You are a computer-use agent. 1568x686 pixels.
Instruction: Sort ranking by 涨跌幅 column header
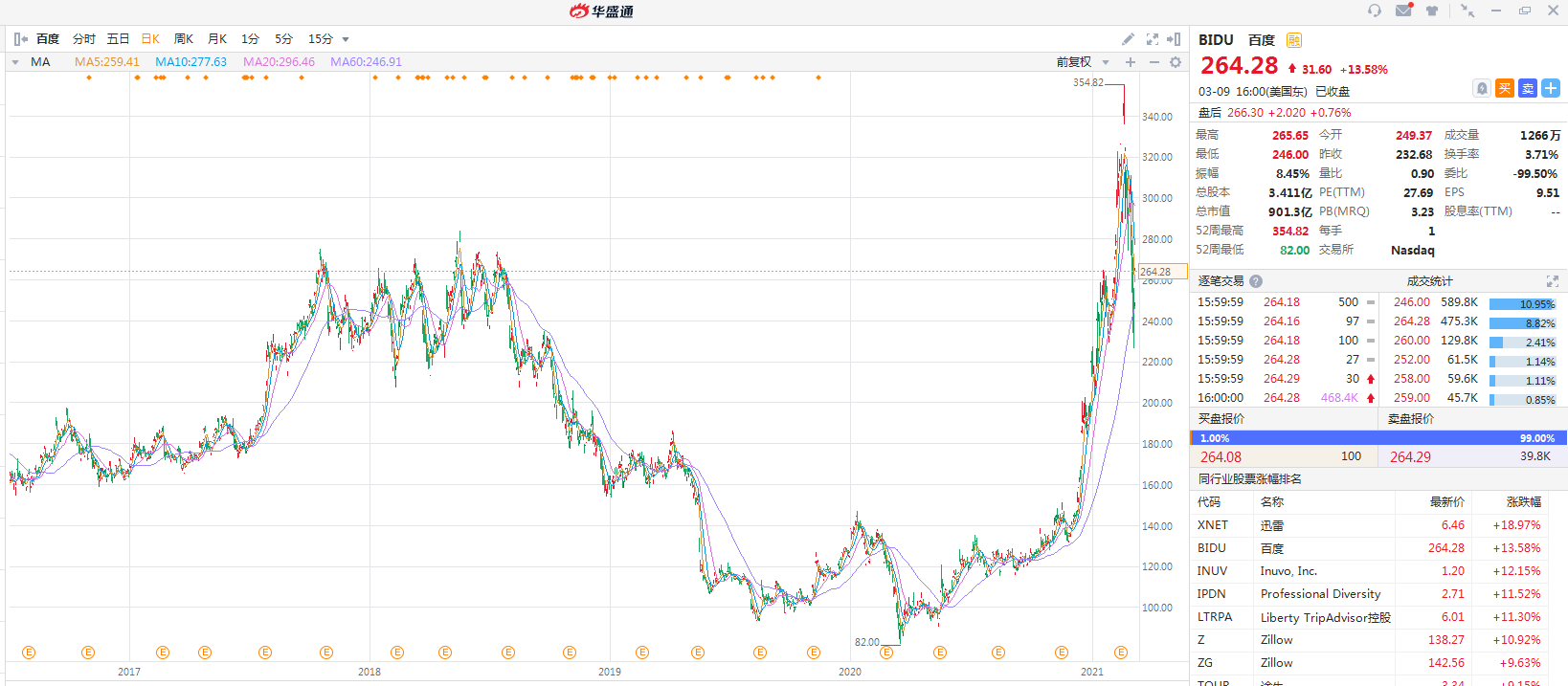(1523, 502)
